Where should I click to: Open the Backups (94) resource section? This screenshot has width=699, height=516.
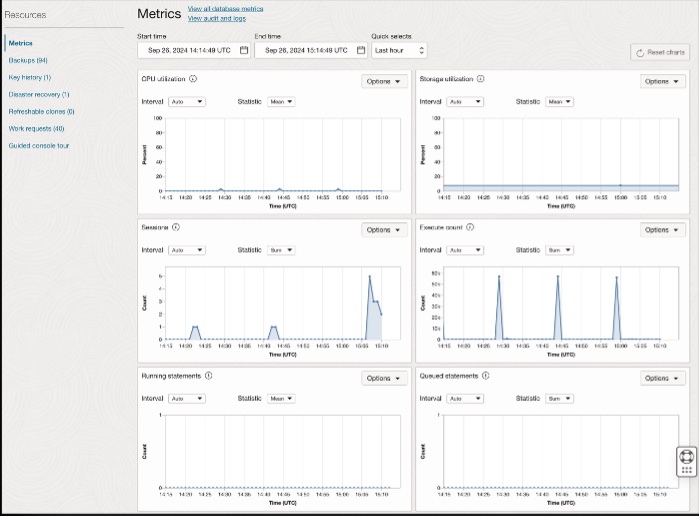28,60
